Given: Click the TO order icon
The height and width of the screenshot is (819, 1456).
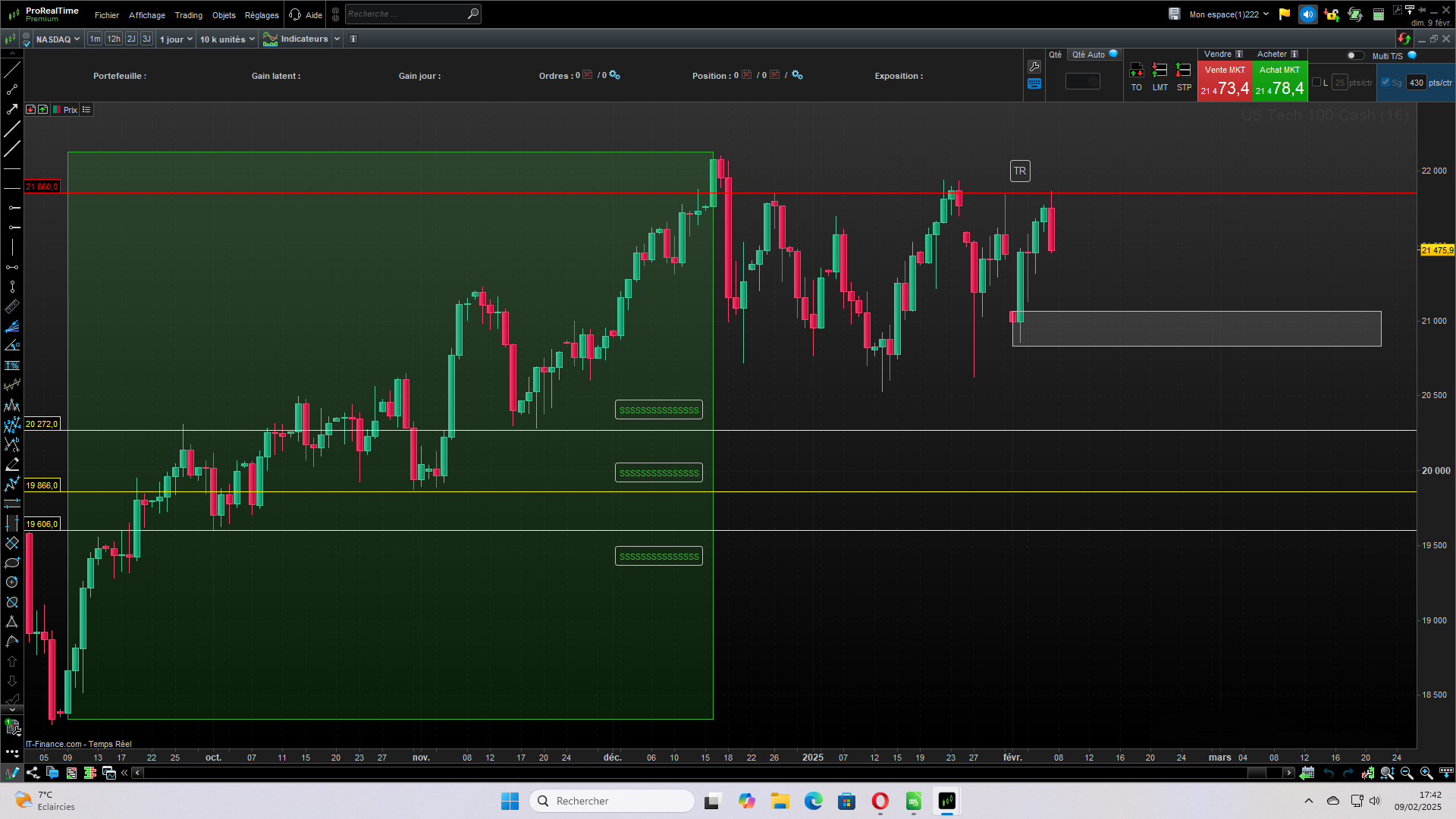Looking at the screenshot, I should click(1136, 71).
